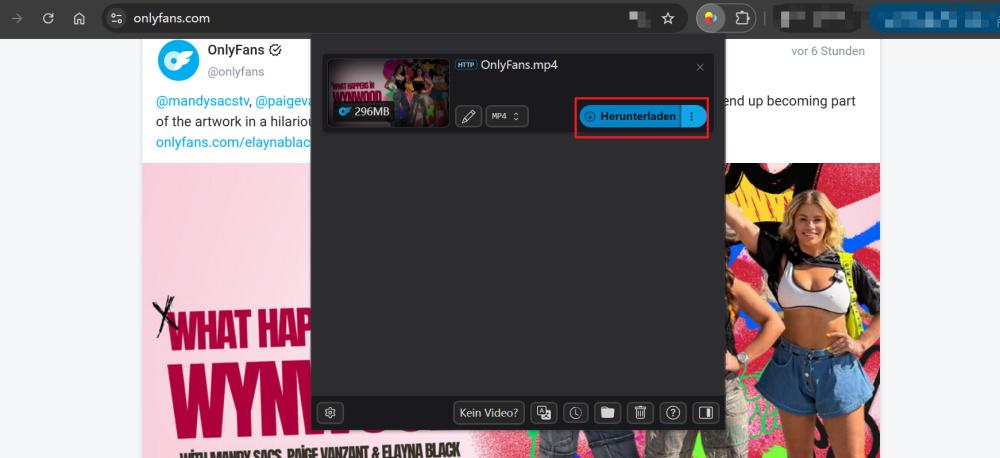Image resolution: width=1000 pixels, height=458 pixels.
Task: Open the browser extensions puzzle icon
Action: tap(742, 18)
